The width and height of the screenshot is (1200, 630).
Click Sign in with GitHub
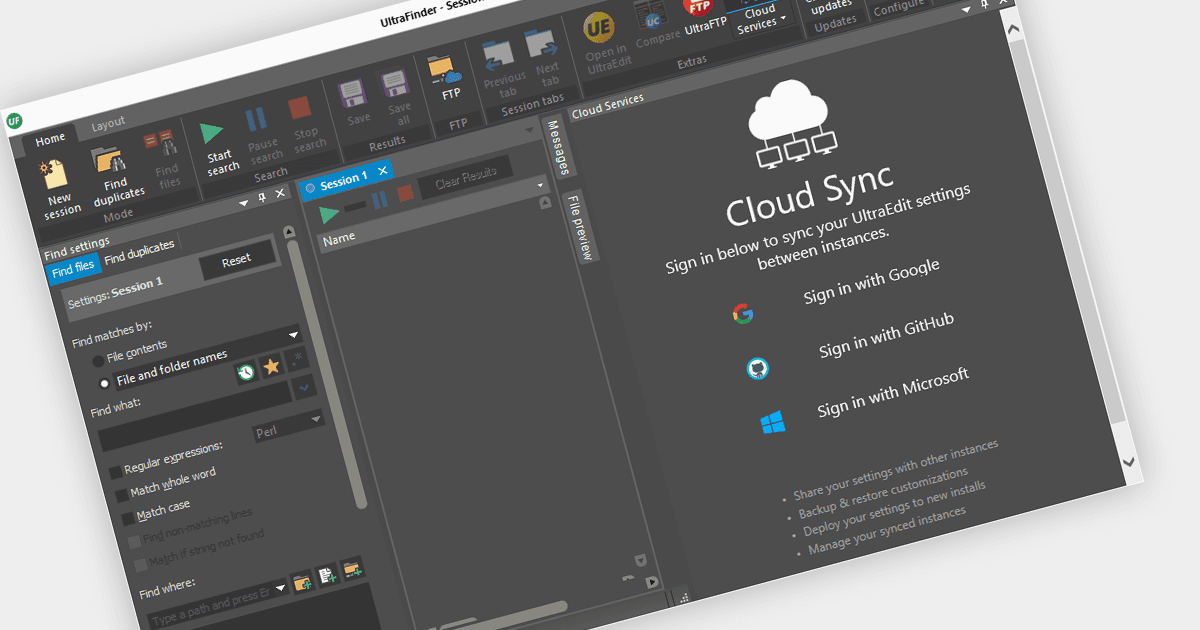(x=886, y=335)
